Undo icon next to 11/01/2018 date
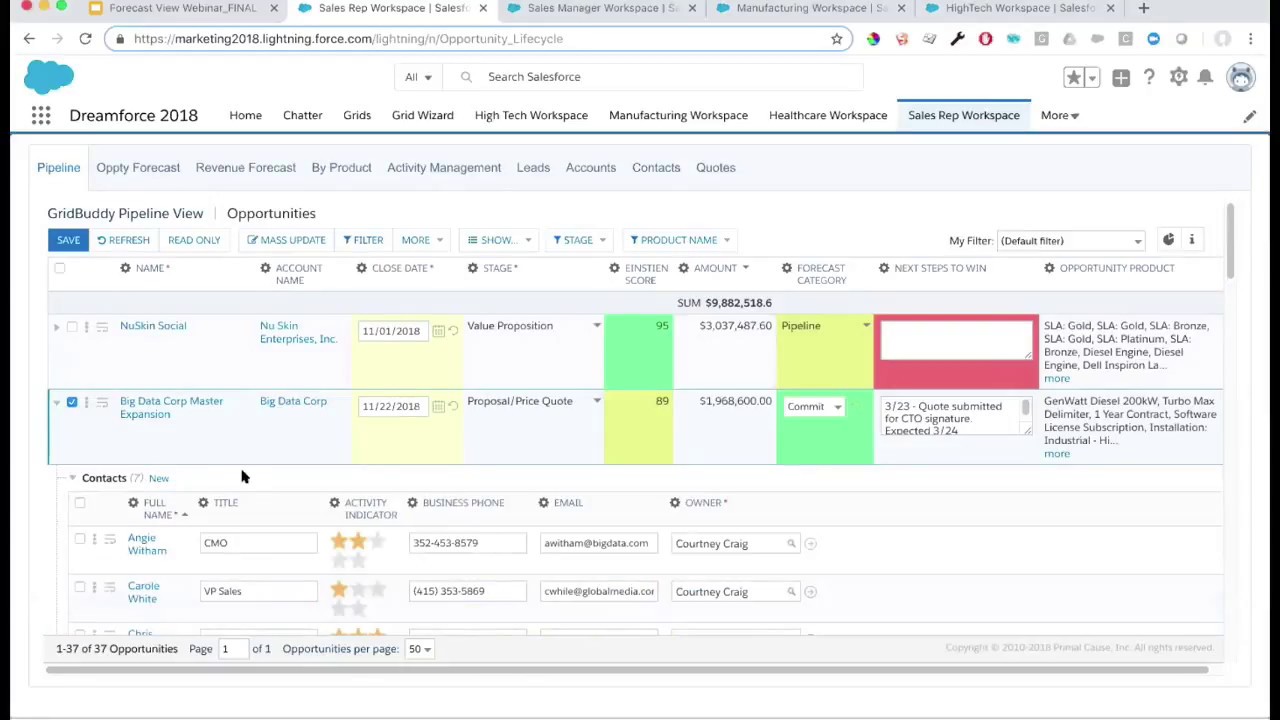This screenshot has height=720, width=1280. [x=453, y=331]
